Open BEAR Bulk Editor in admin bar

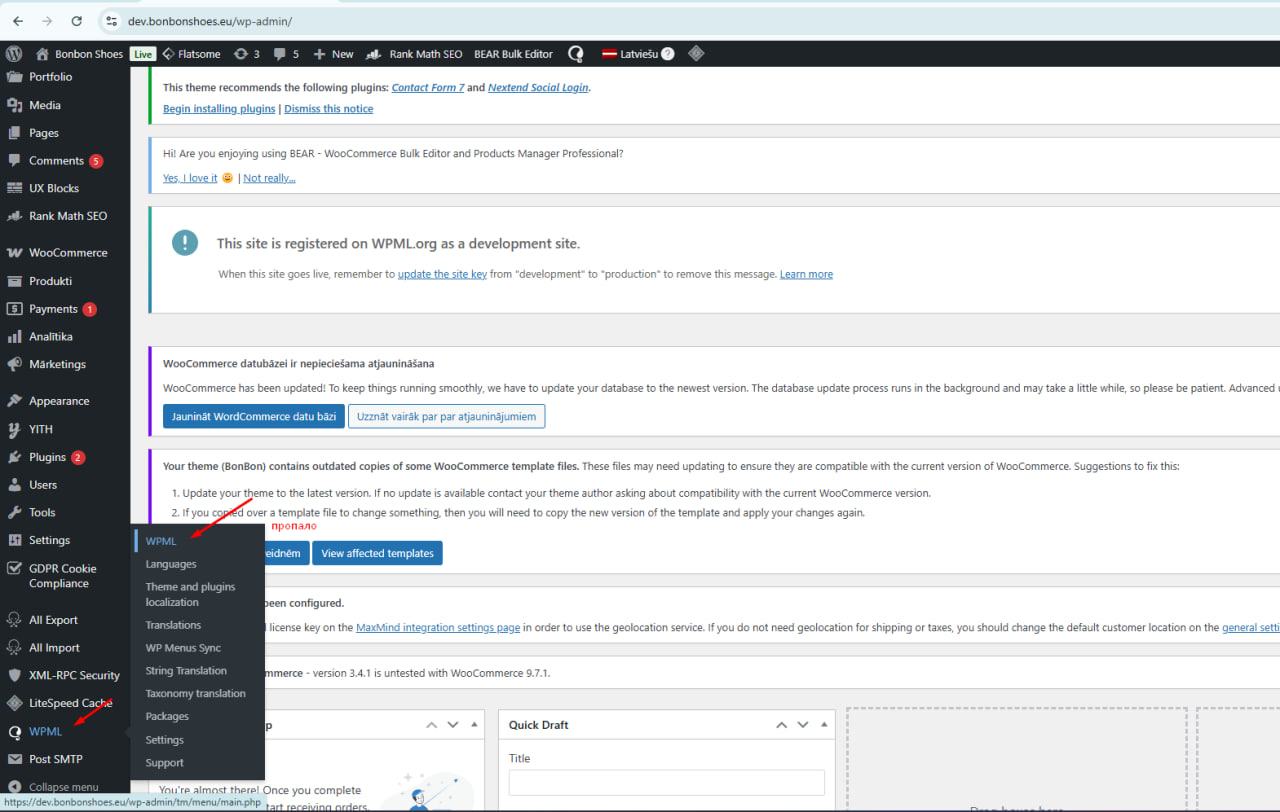tap(513, 54)
